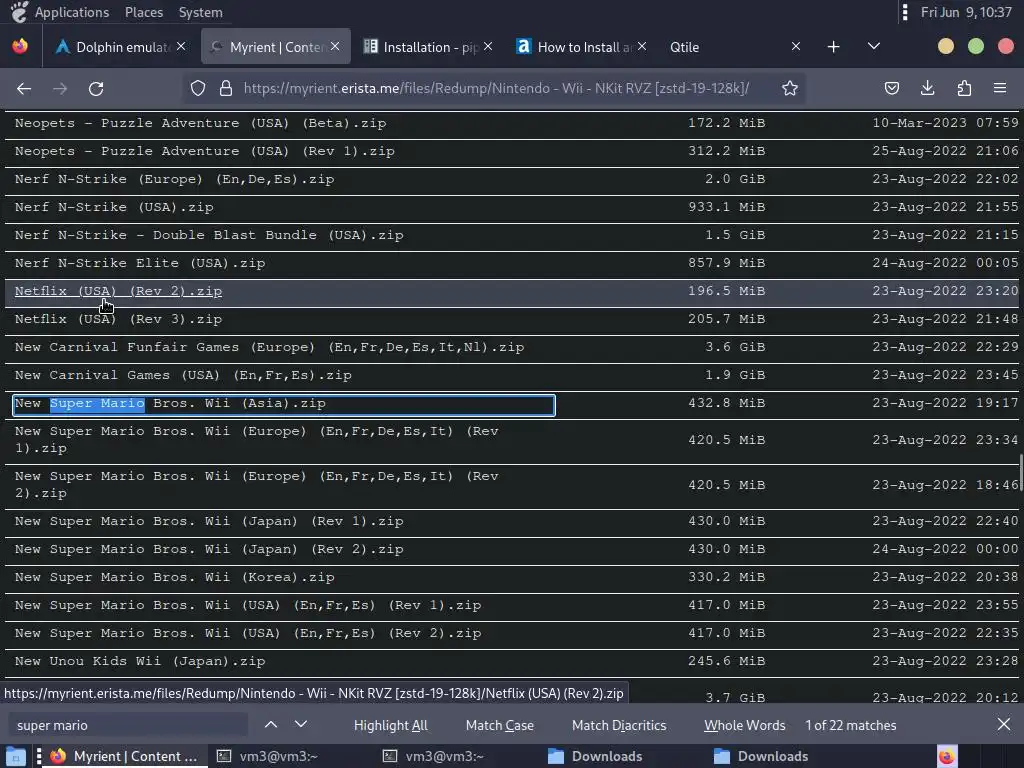Viewport: 1024px width, 768px height.
Task: Close the How to Install tab
Action: click(642, 46)
